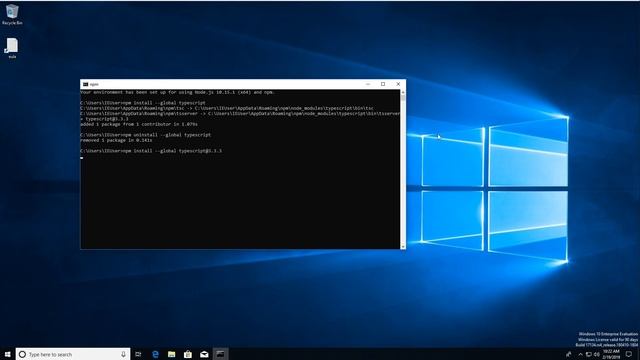Click the 'removed 1 package' output line

(116, 140)
